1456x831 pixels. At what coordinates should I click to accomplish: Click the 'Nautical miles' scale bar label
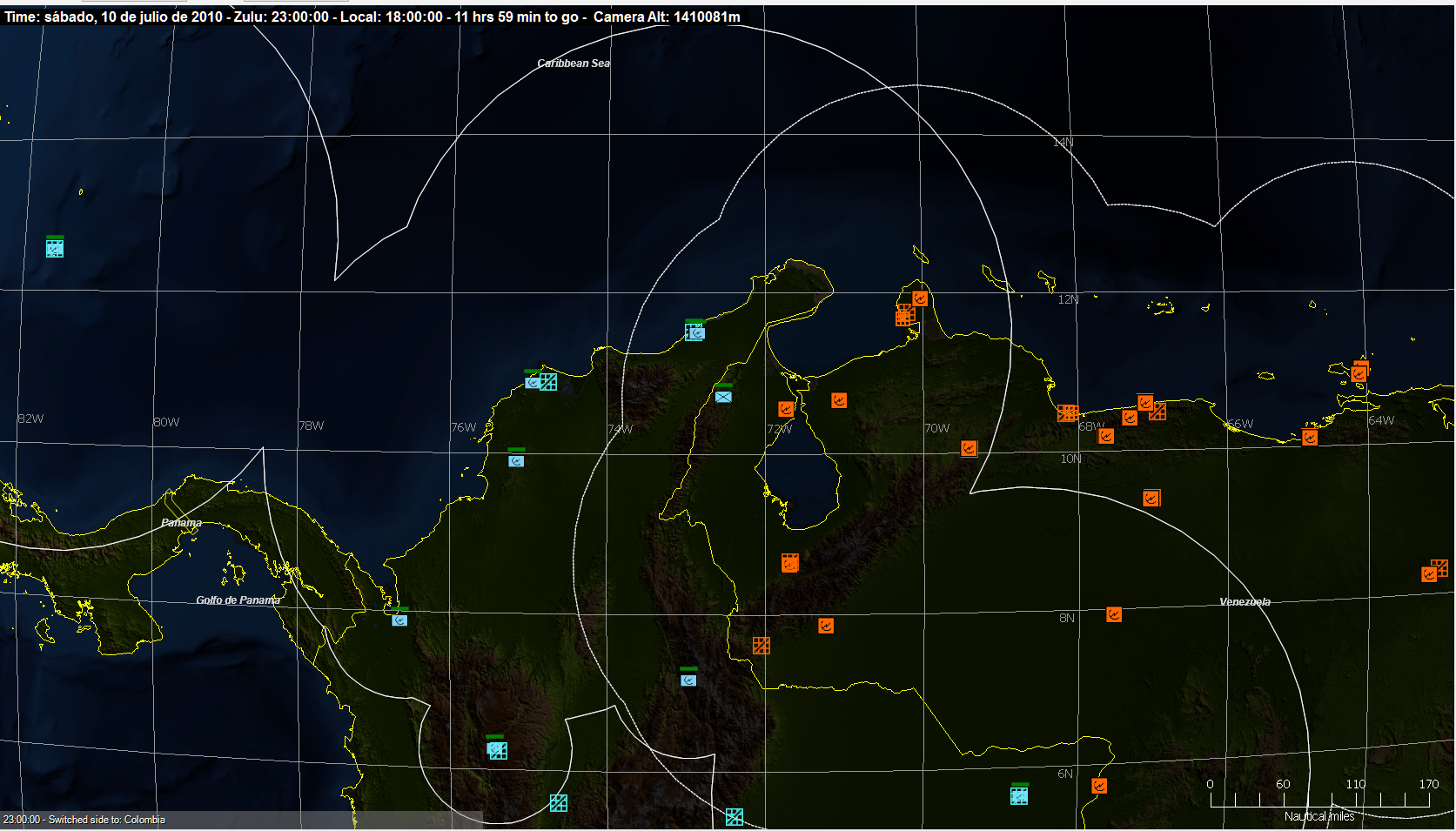click(1319, 816)
